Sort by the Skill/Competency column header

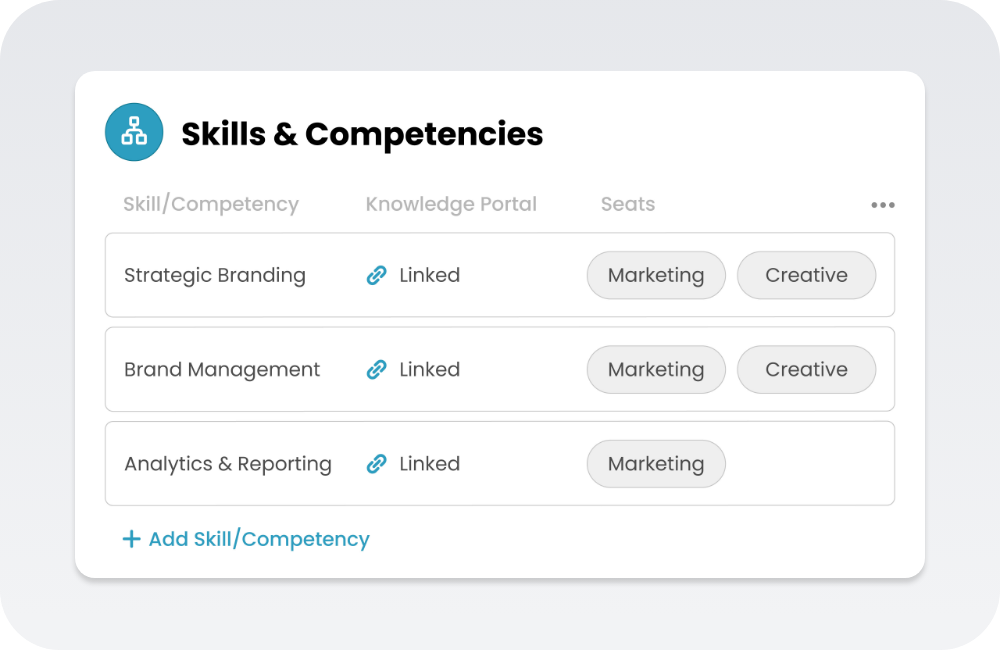click(x=211, y=205)
